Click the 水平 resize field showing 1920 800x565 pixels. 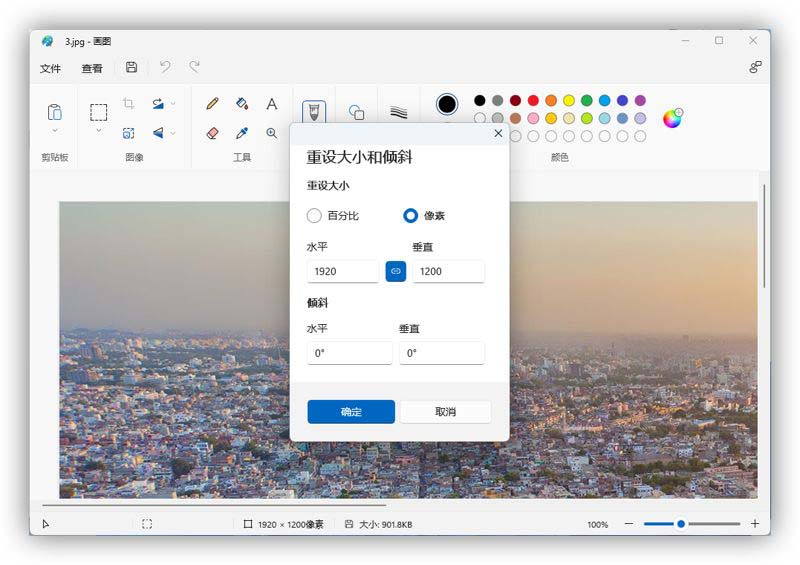tap(342, 271)
